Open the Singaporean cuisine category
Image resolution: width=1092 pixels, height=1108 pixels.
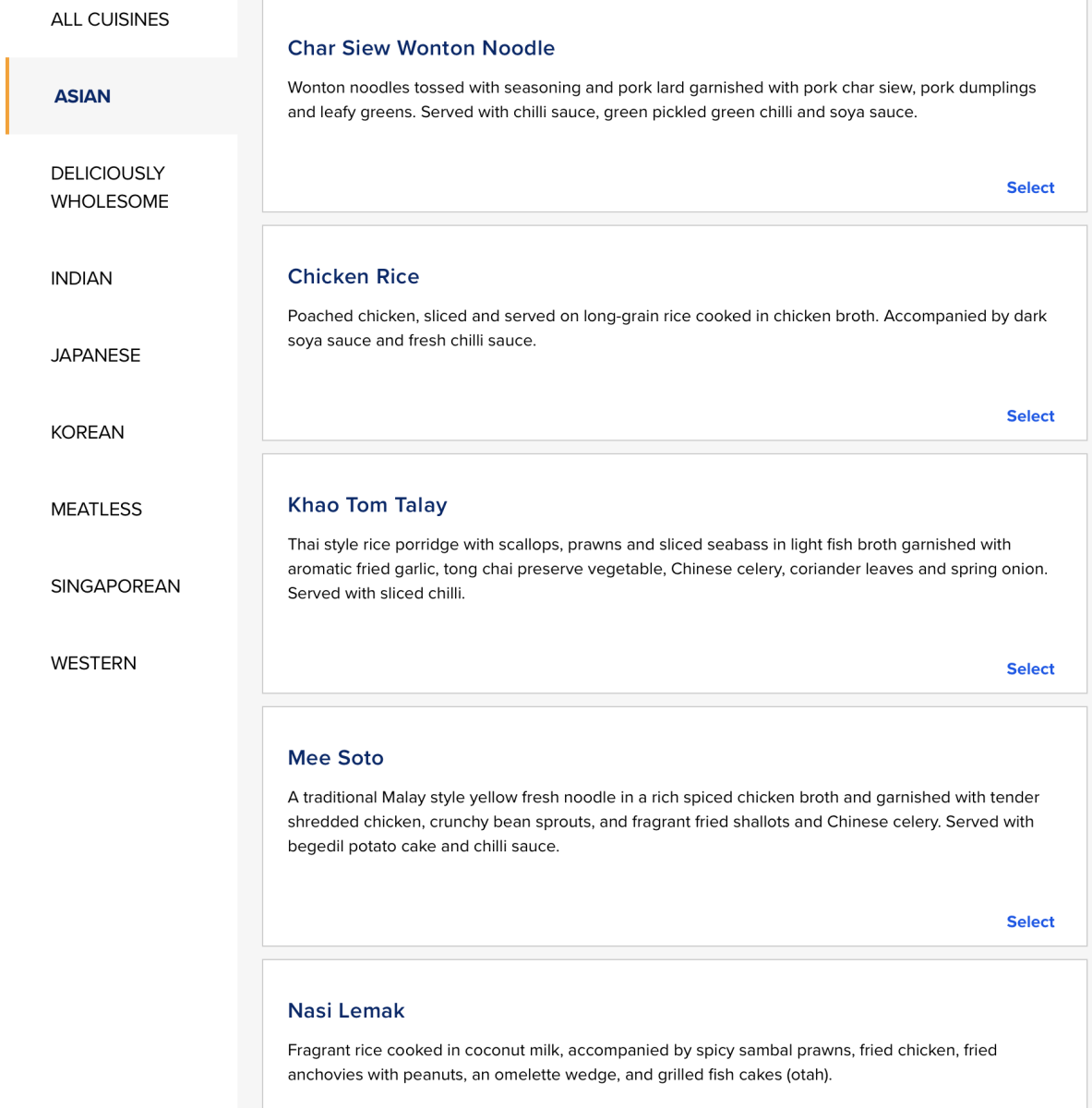click(115, 586)
